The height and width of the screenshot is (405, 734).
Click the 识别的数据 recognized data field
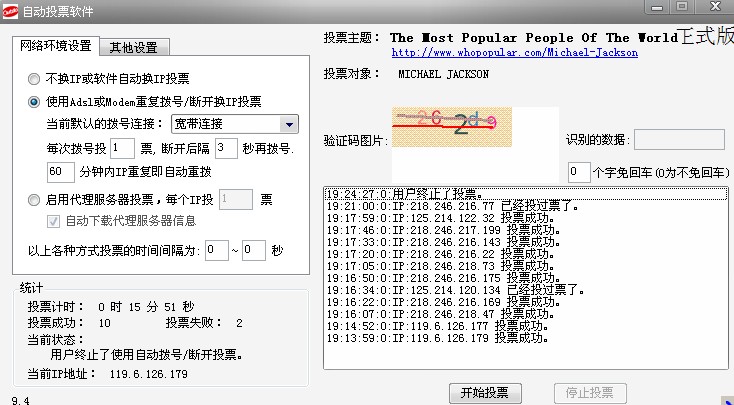coord(679,140)
